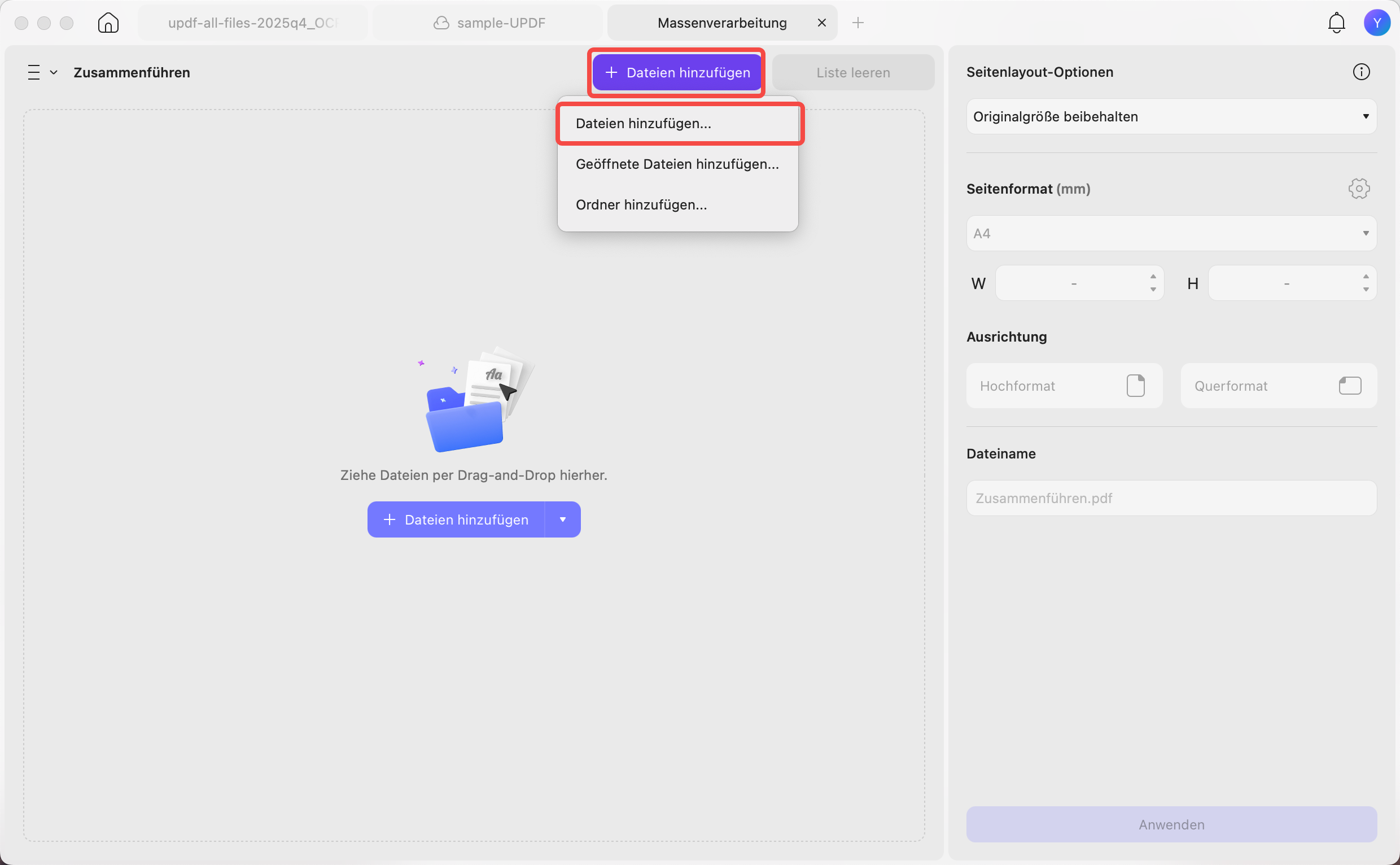Open the user profile avatar
This screenshot has width=1400, height=865.
(1376, 23)
